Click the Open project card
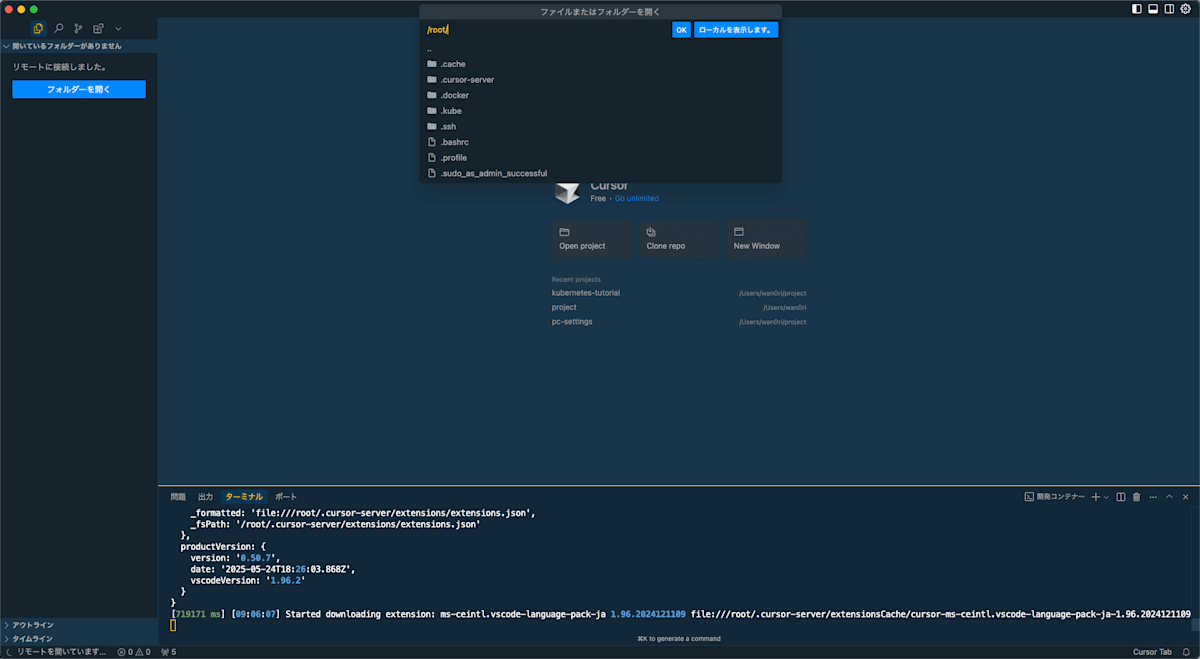Viewport: 1200px width, 659px height. 592,239
